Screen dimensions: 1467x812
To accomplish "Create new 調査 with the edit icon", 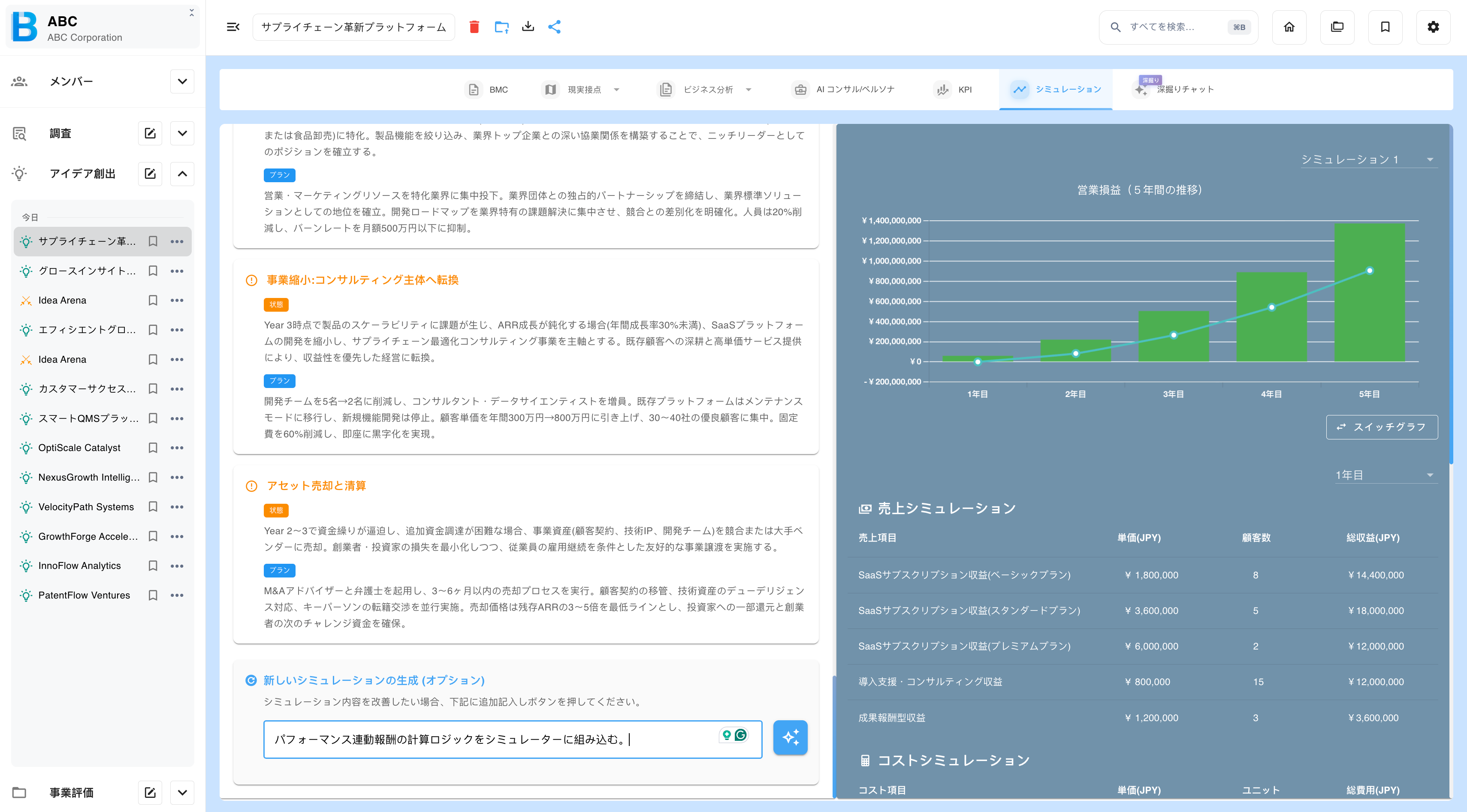I will (150, 133).
